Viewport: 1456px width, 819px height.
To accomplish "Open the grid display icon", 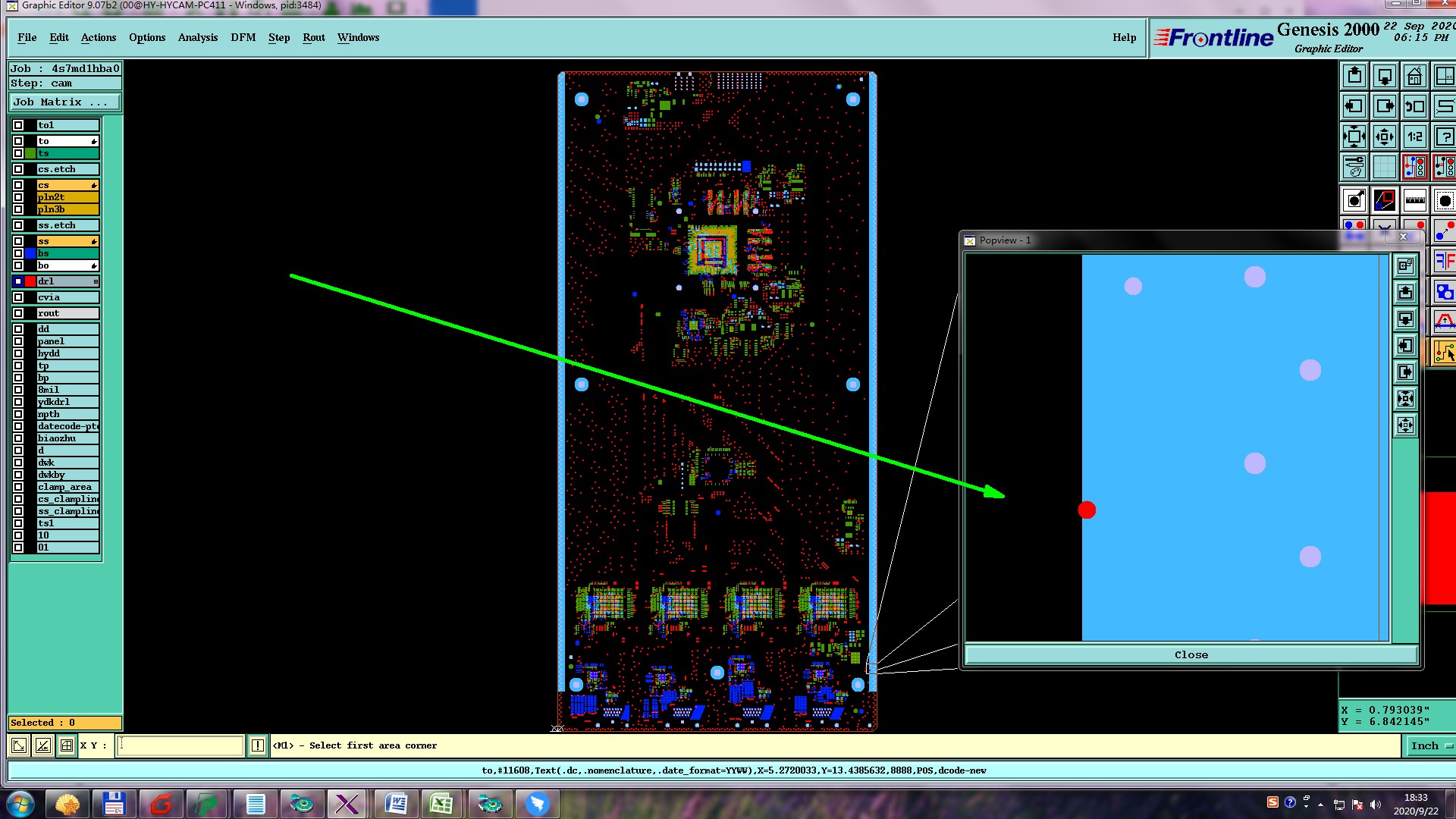I will coord(1384,167).
